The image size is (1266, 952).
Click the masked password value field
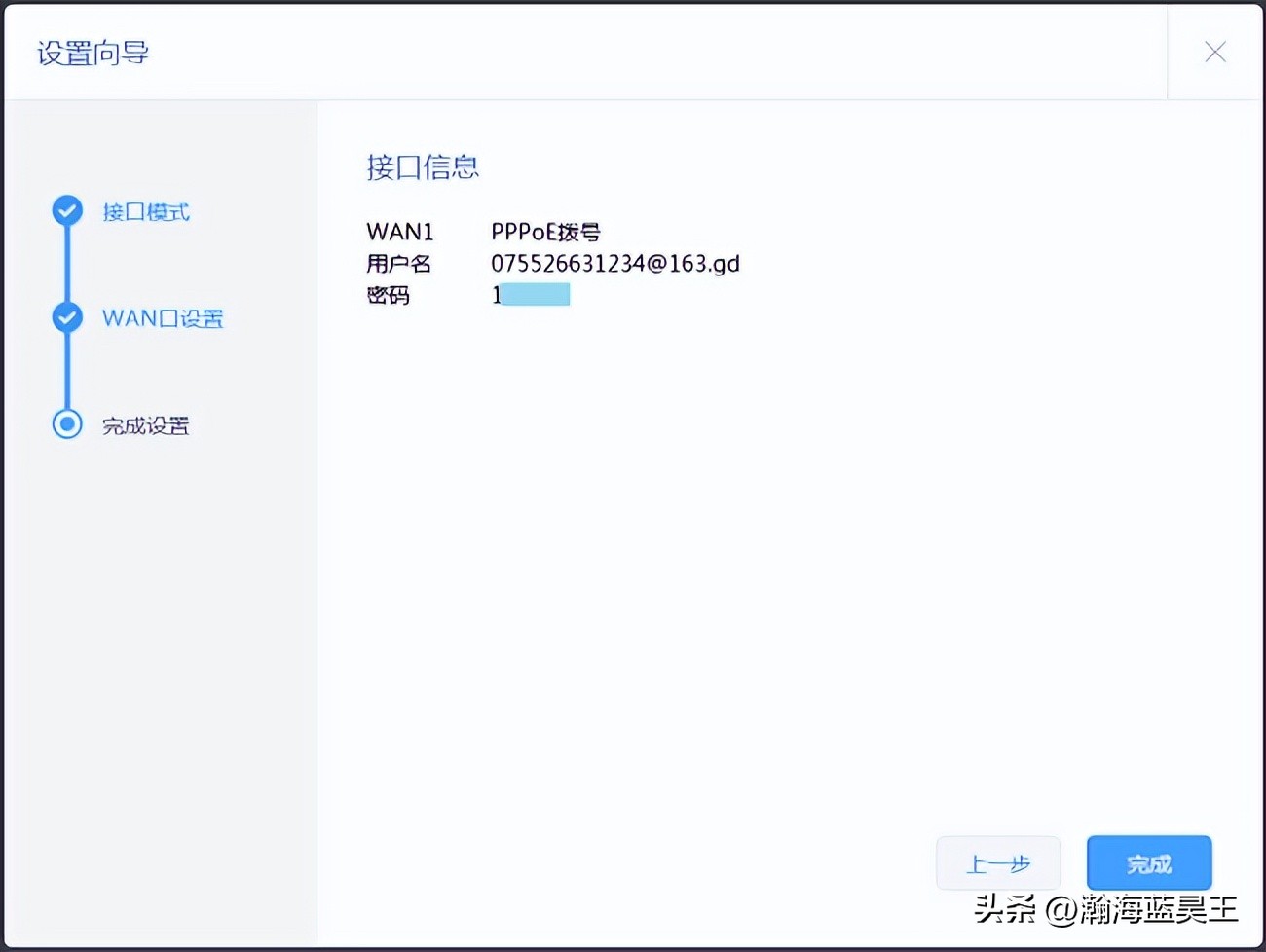coord(531,293)
